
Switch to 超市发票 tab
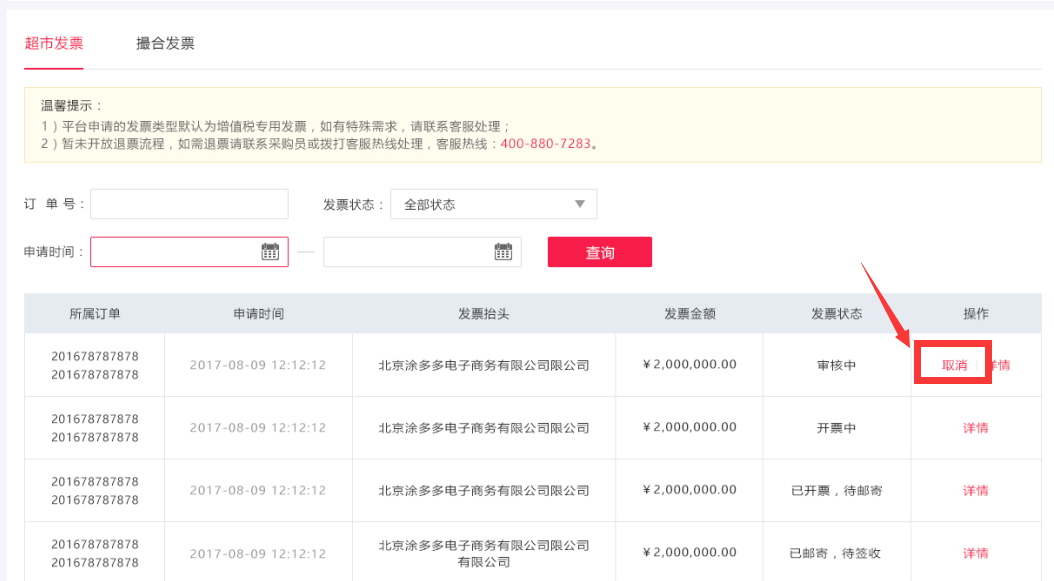(x=54, y=44)
